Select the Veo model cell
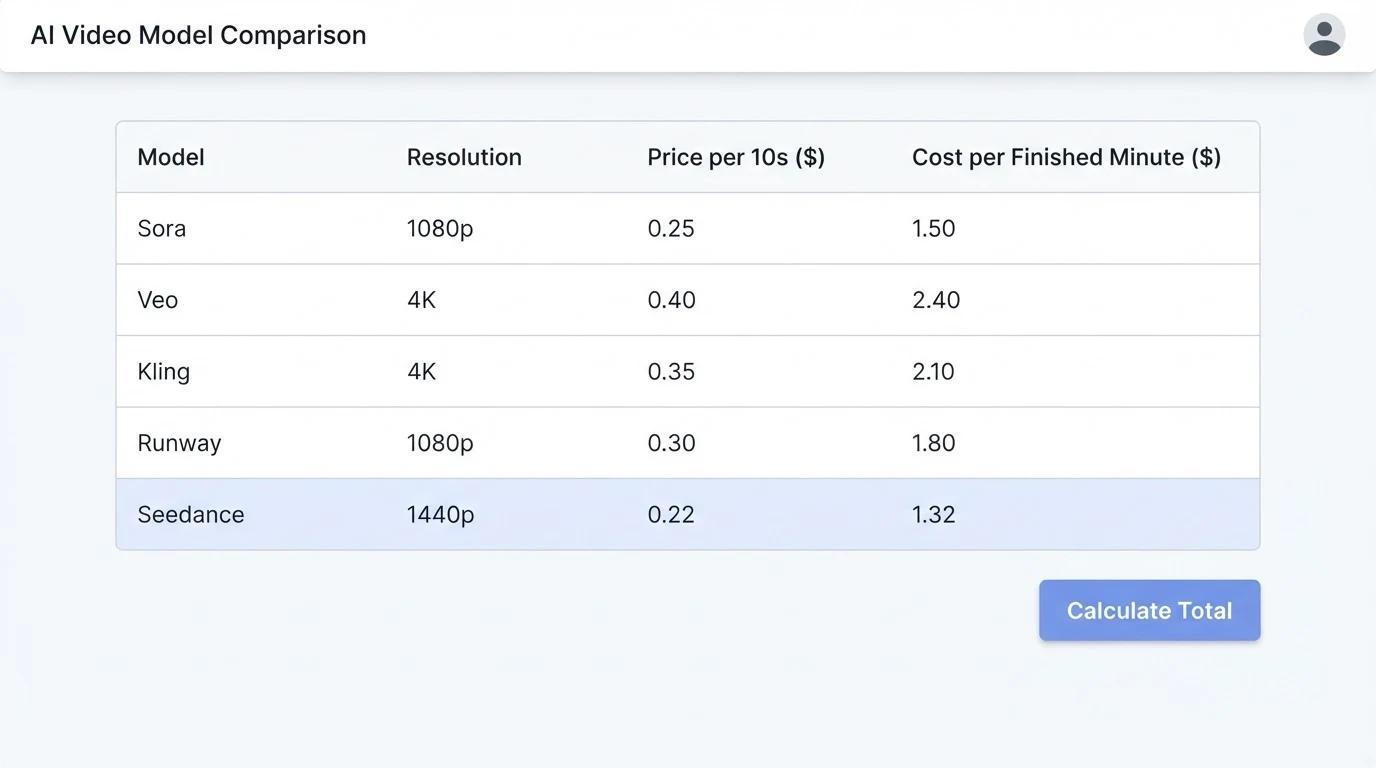This screenshot has width=1376, height=768. point(158,300)
